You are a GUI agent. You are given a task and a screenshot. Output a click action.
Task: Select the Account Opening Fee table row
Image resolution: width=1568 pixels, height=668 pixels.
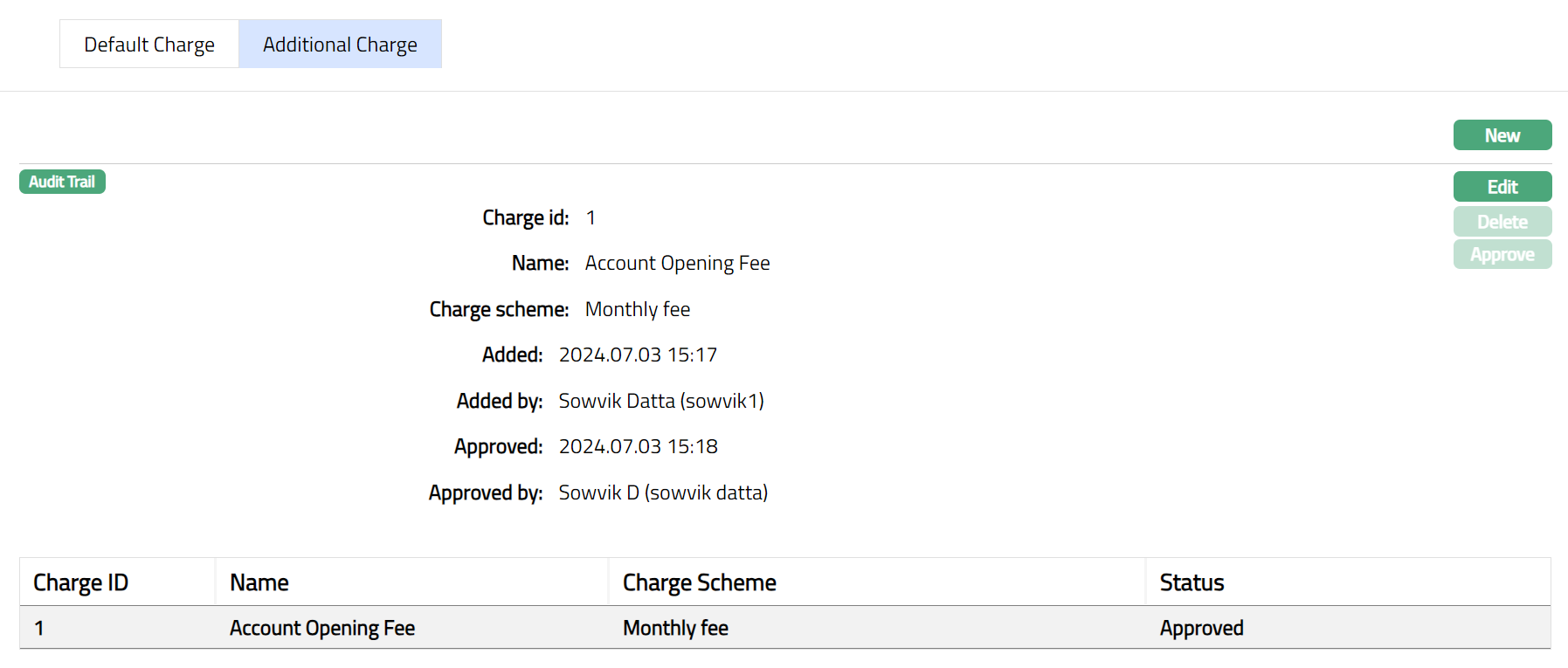pos(322,628)
